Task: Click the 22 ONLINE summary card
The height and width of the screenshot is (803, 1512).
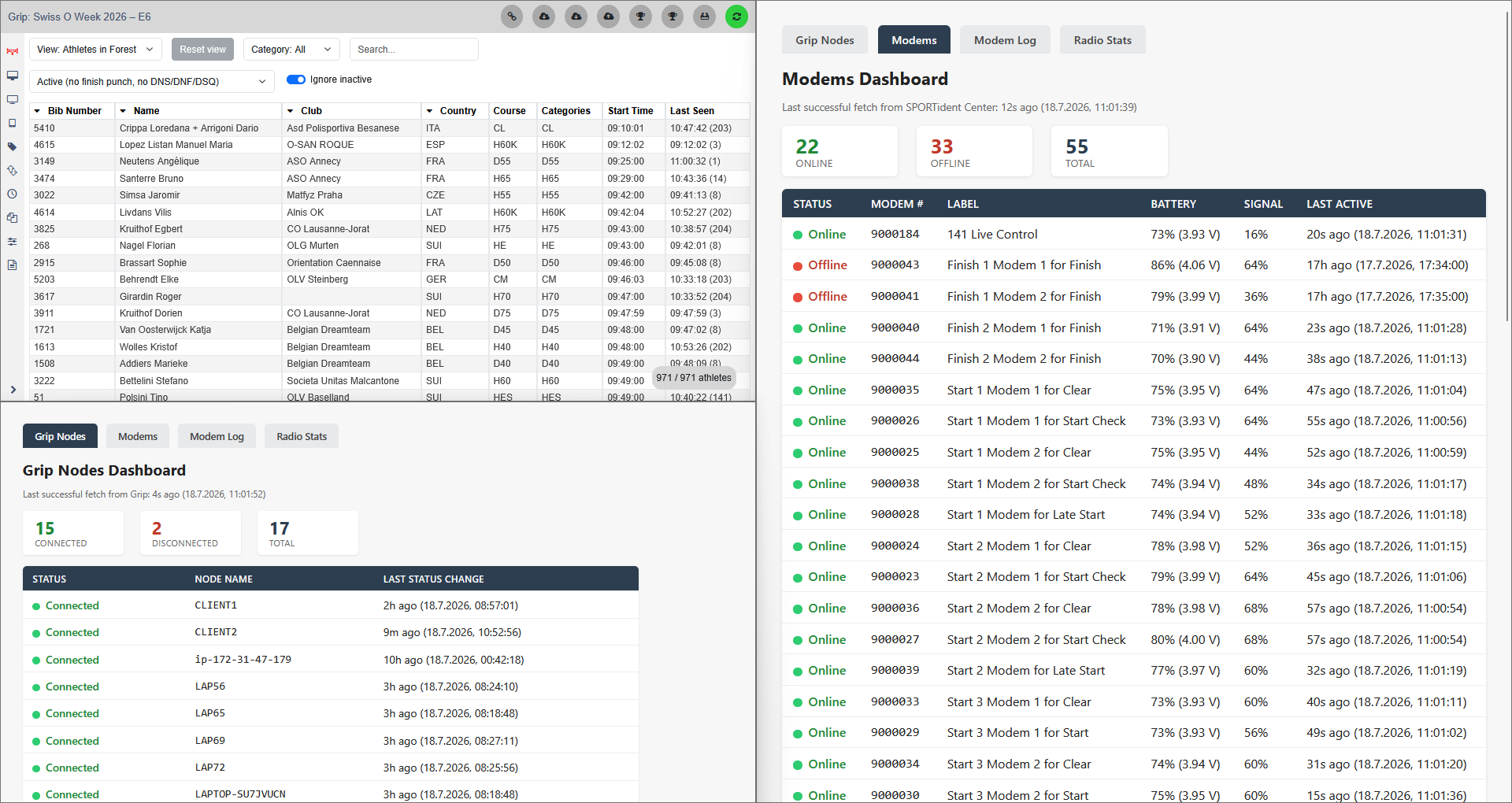Action: point(839,151)
